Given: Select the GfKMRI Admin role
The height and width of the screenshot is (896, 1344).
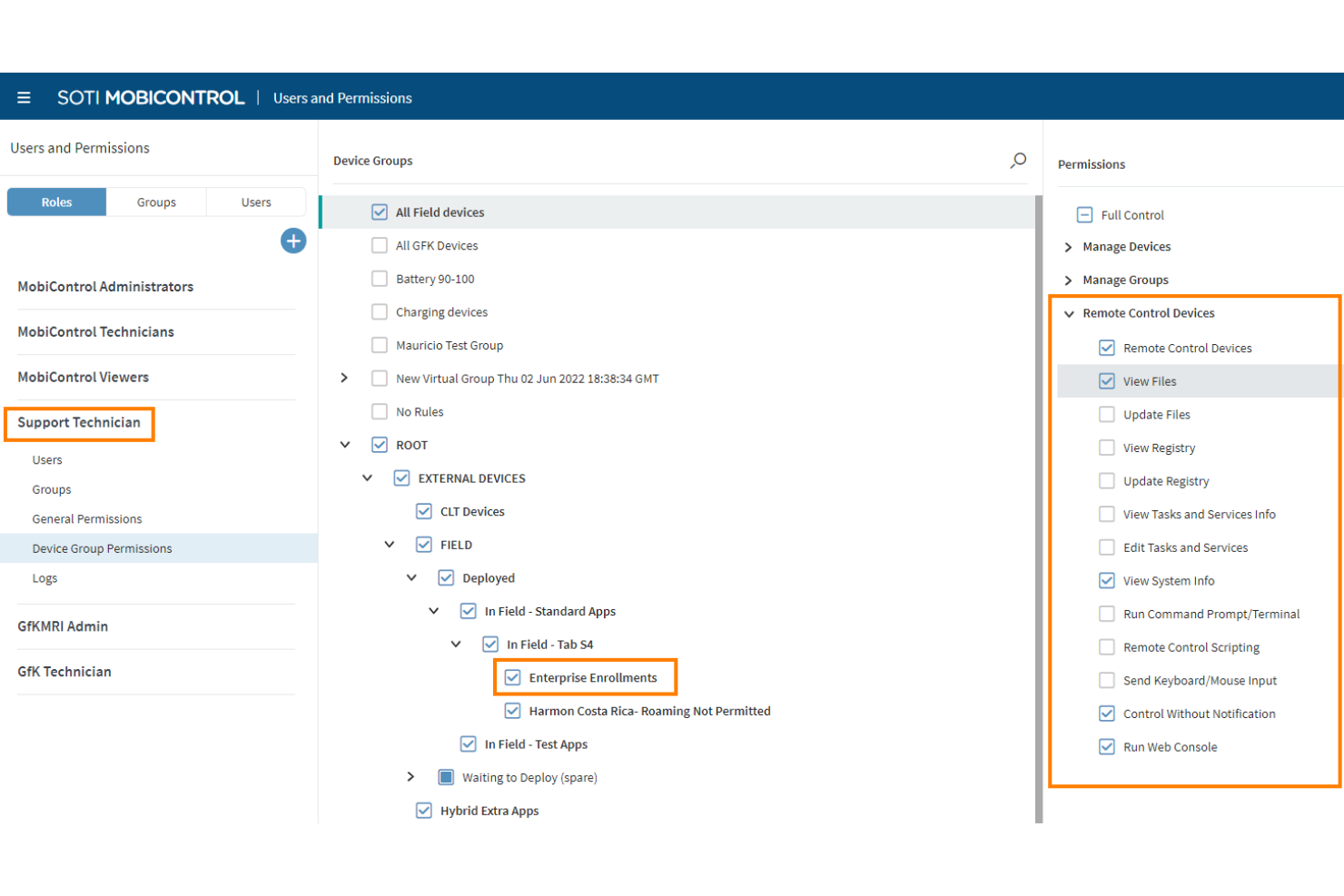Looking at the screenshot, I should click(63, 626).
